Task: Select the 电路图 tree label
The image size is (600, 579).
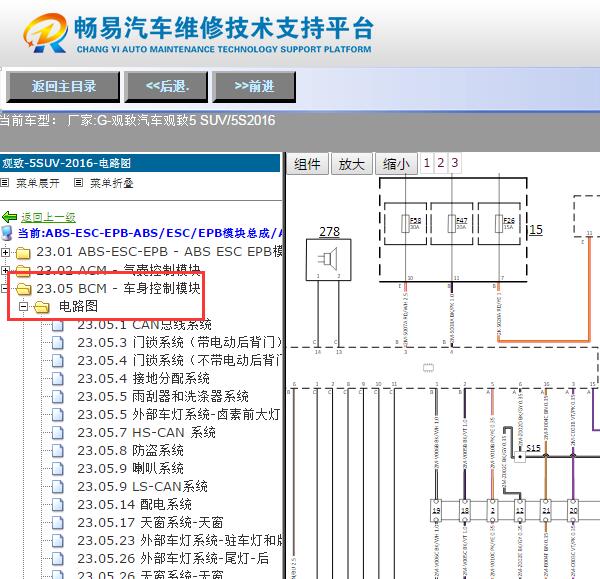Action: [78, 306]
